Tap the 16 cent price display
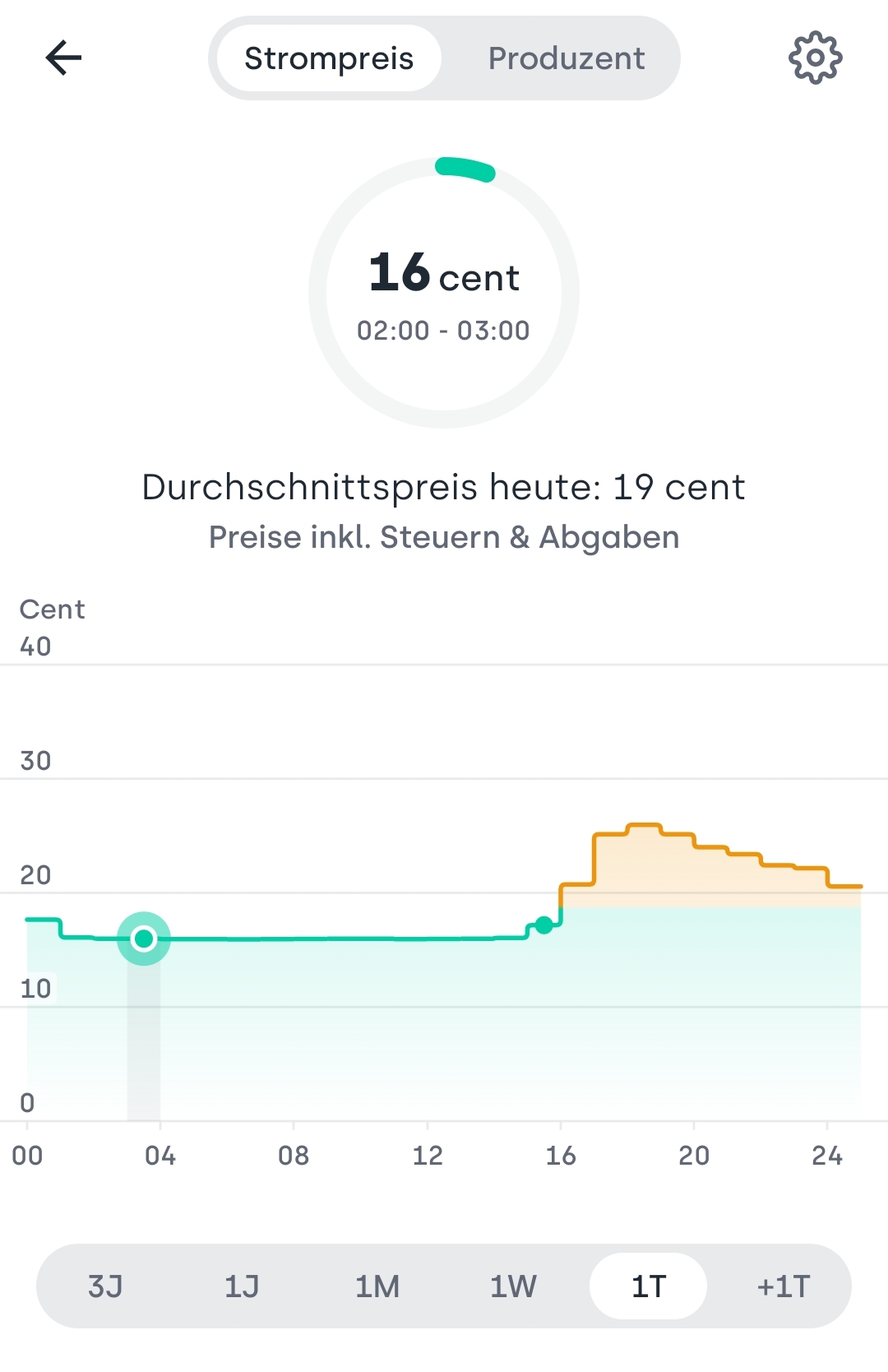The width and height of the screenshot is (888, 1372). tap(444, 273)
